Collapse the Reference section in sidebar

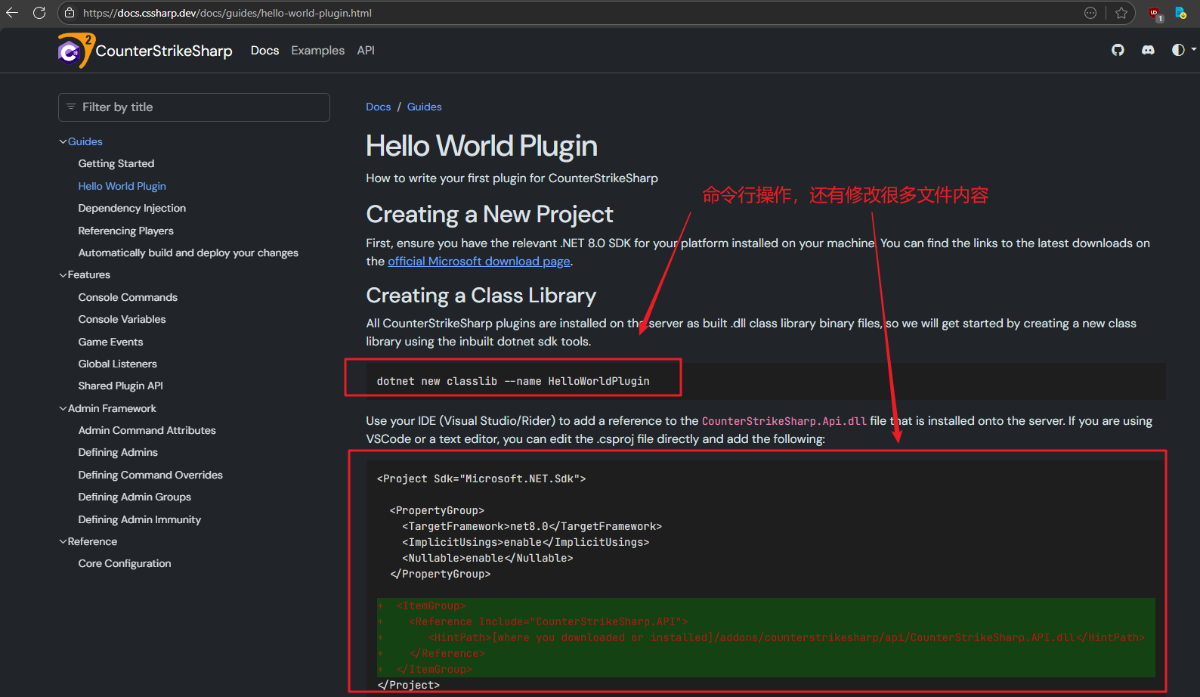pos(63,542)
